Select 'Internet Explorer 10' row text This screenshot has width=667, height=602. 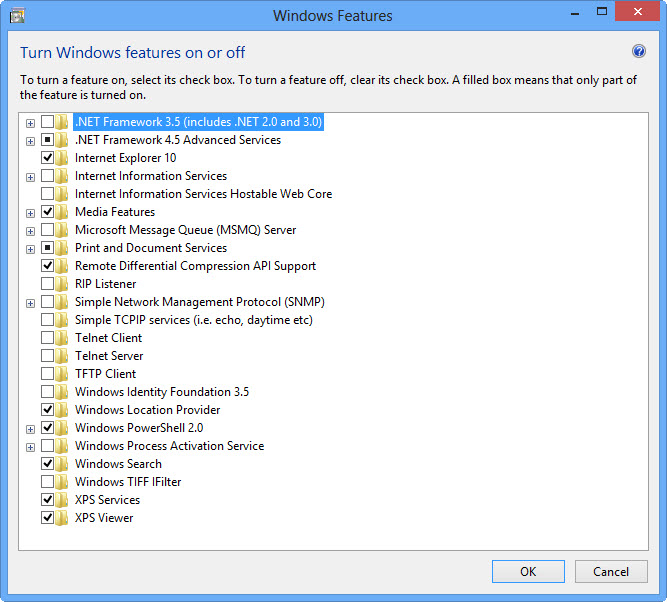[125, 158]
